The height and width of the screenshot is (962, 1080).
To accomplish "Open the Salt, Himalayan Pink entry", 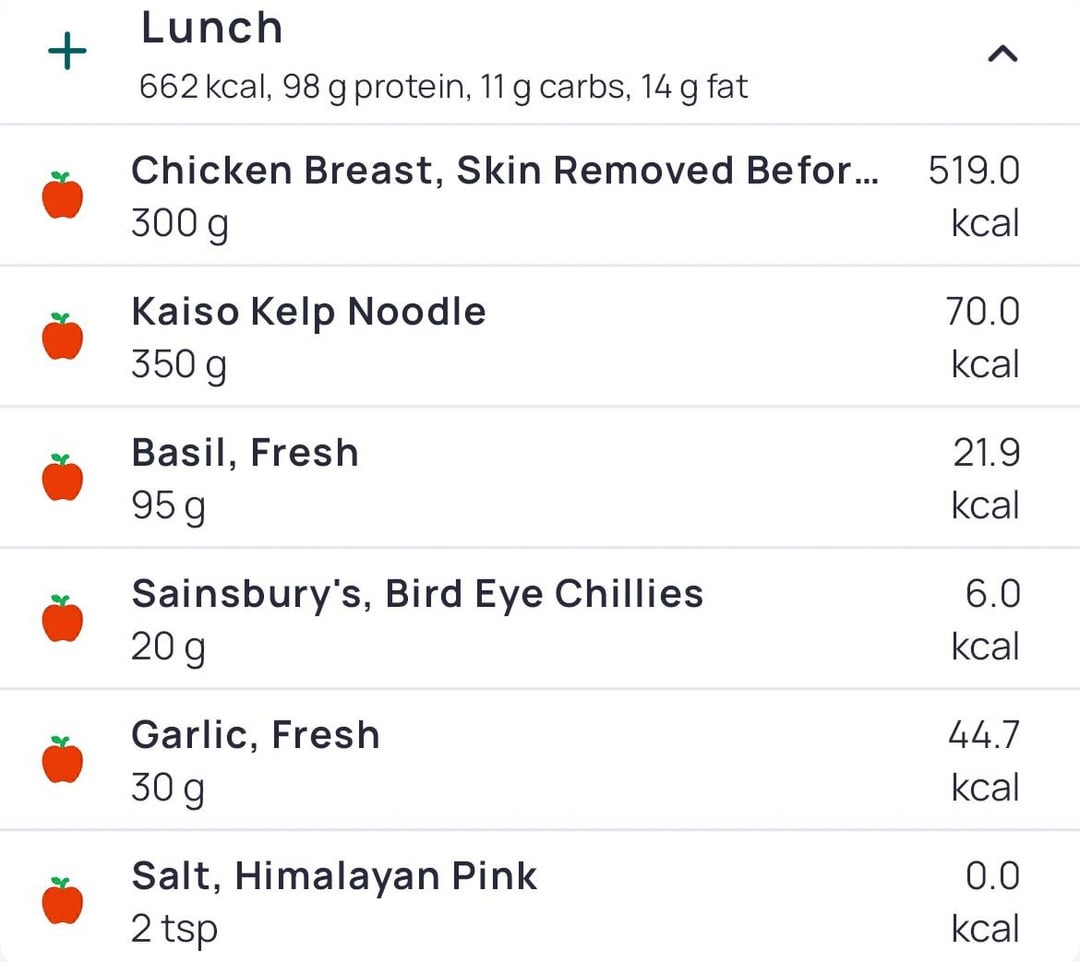I will point(540,898).
